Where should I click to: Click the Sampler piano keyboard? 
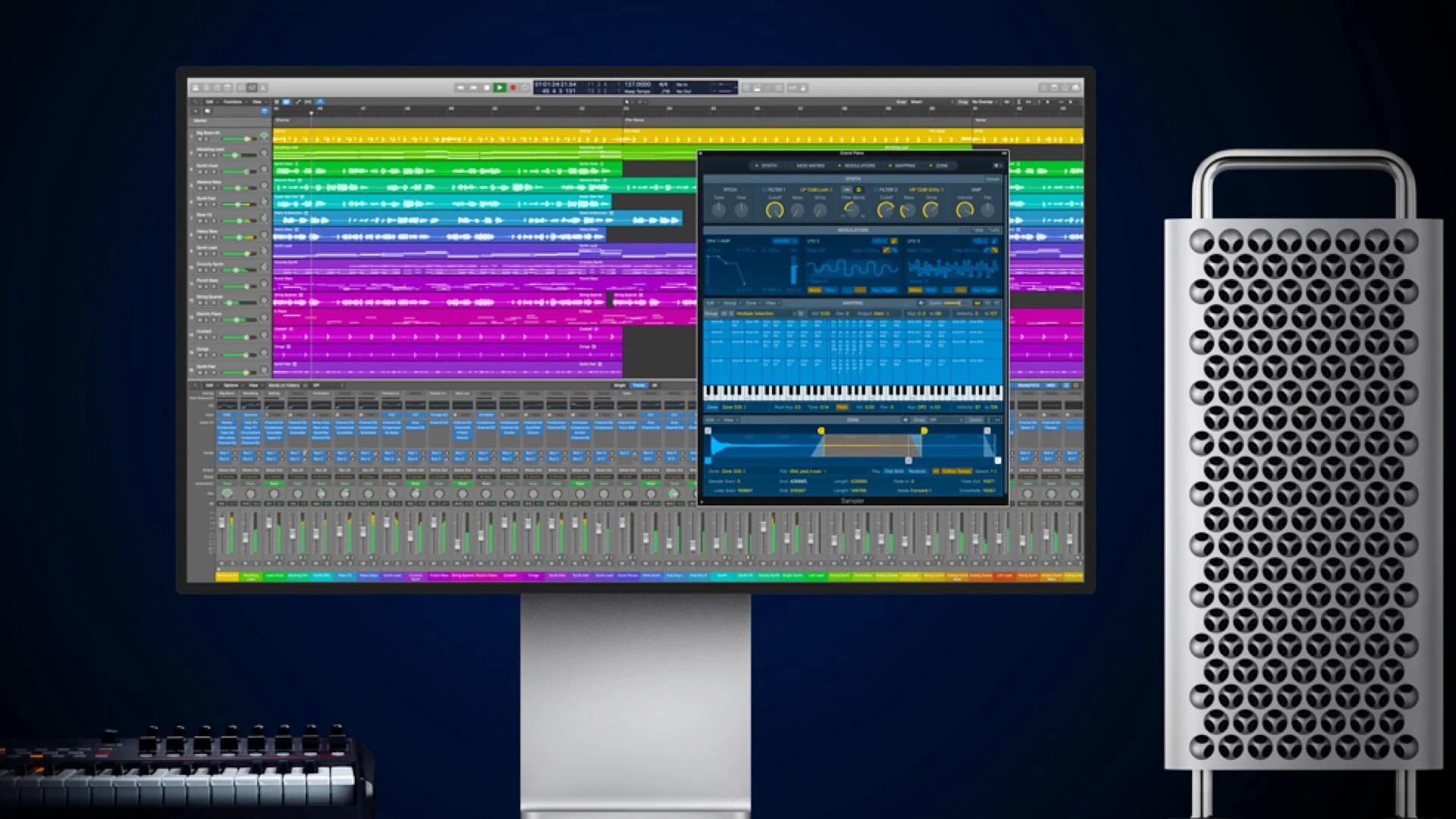852,392
